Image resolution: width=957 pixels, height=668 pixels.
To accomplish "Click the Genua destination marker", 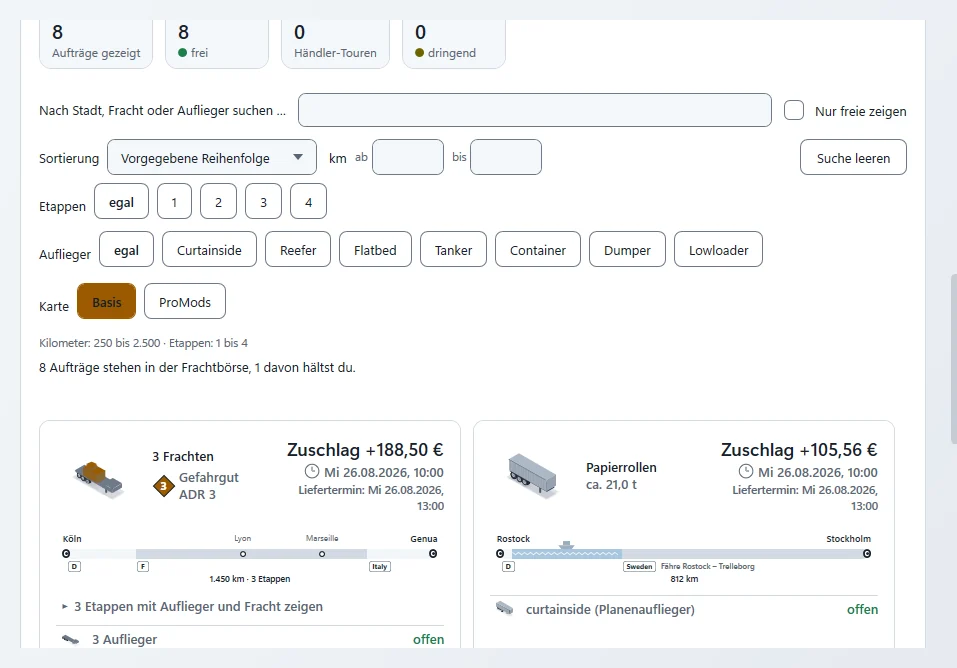I will click(x=433, y=554).
